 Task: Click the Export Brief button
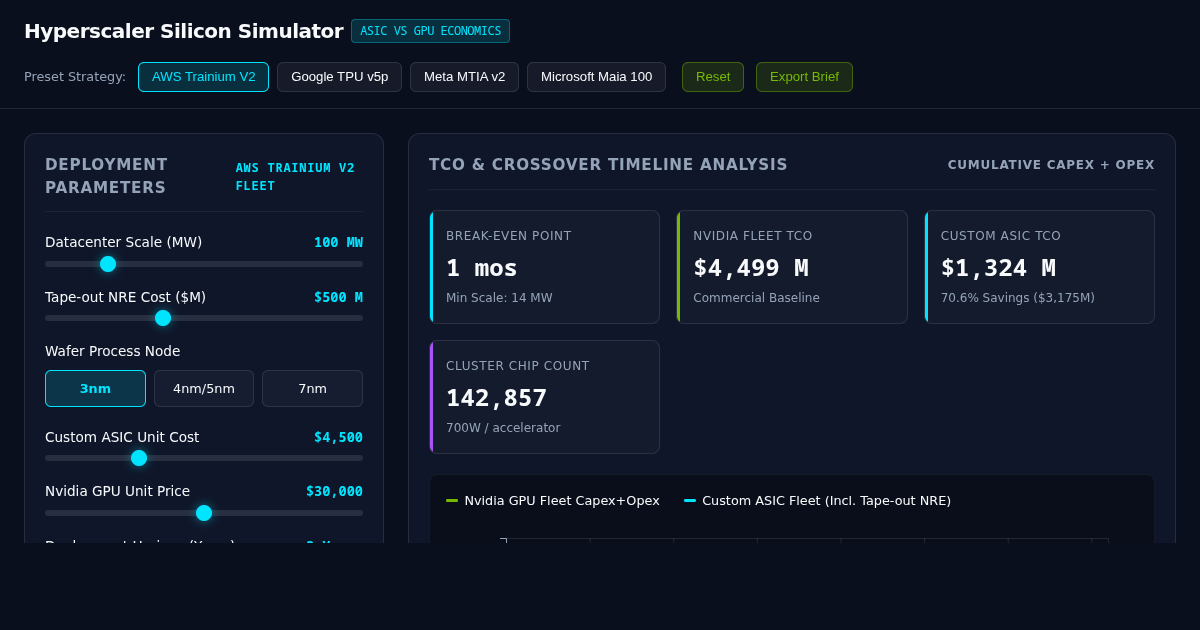point(804,77)
